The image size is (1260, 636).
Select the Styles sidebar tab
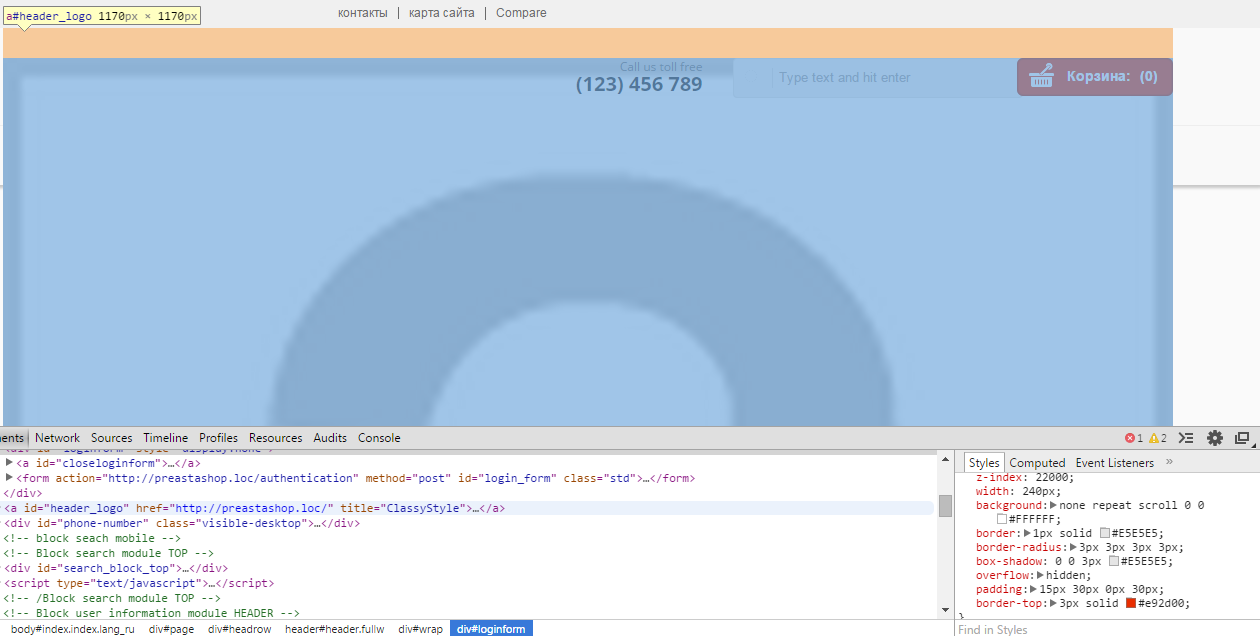(984, 463)
